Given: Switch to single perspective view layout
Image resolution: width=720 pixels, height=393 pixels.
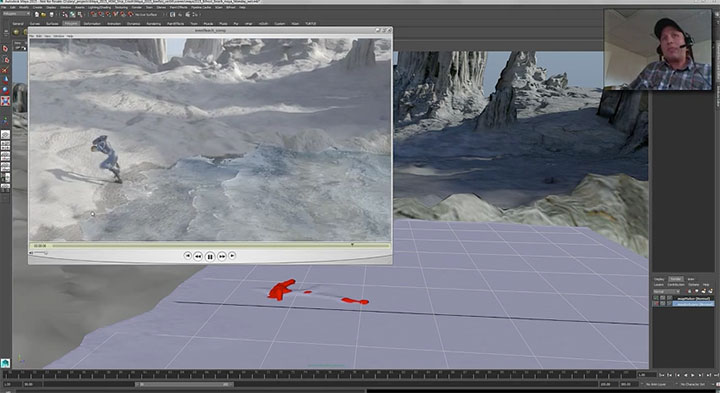Looking at the screenshot, I should tap(6, 135).
